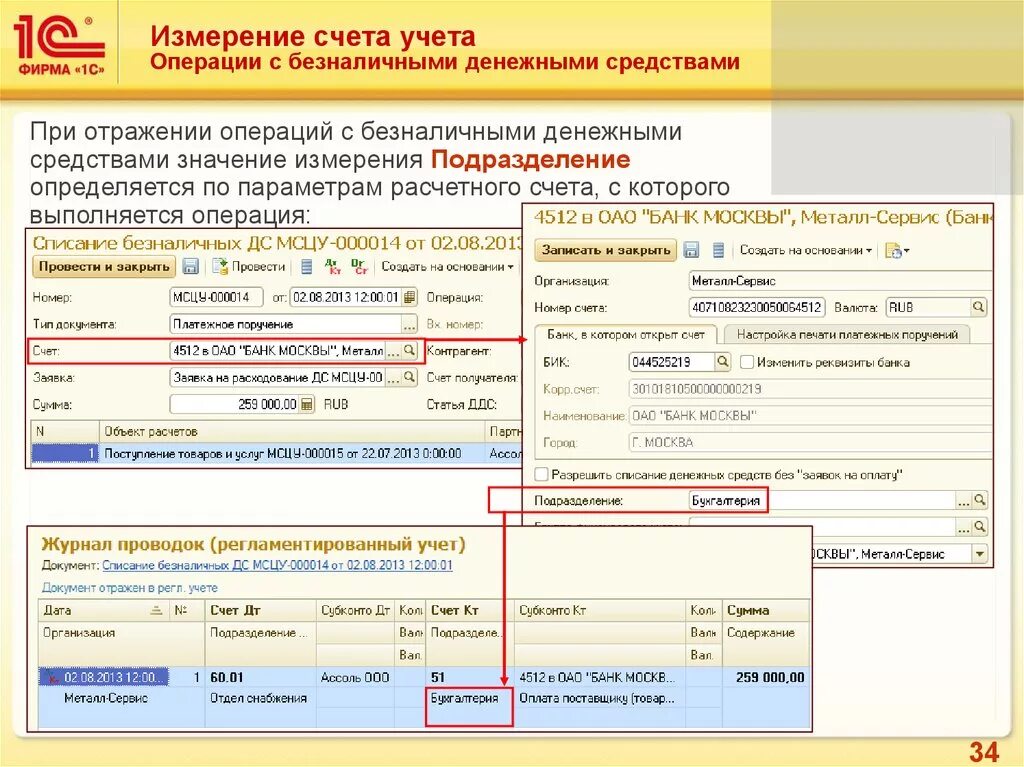
Task: Open magnifier of БИК field
Action: [x=722, y=361]
